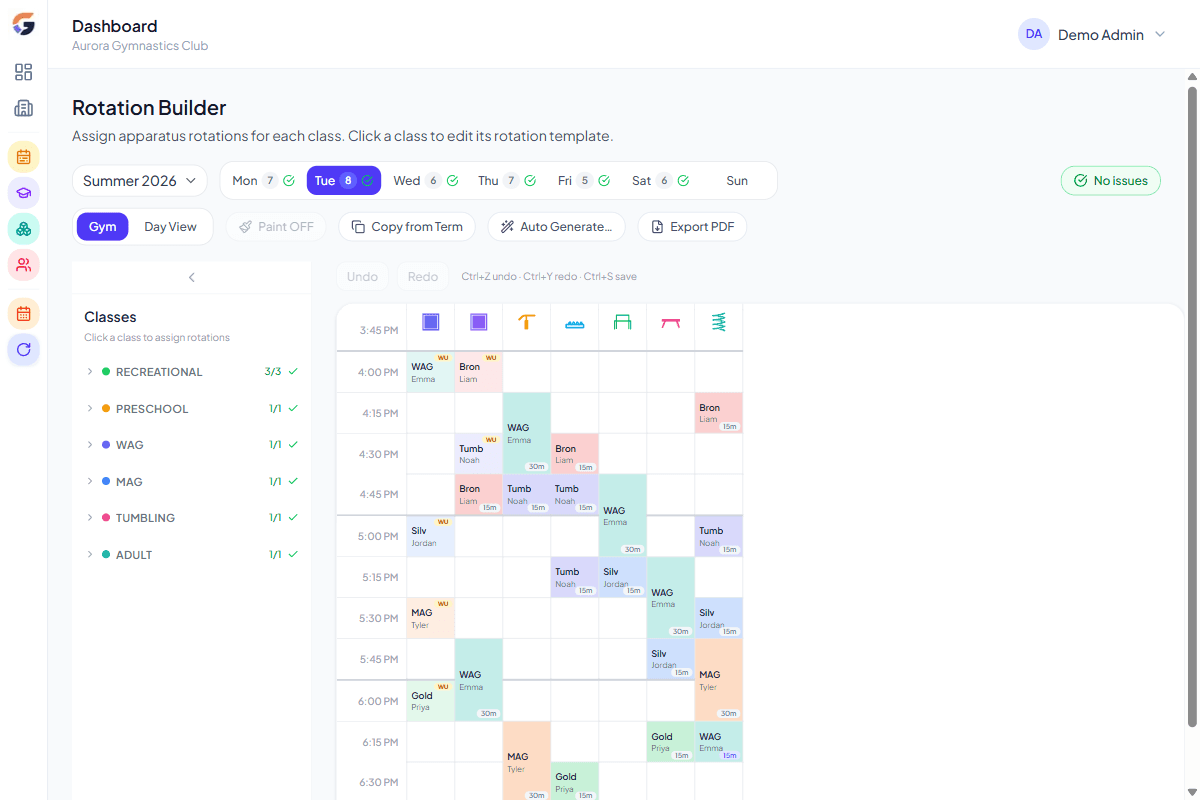The height and width of the screenshot is (800, 1200).
Task: Switch to the Sun day tab
Action: tap(737, 181)
